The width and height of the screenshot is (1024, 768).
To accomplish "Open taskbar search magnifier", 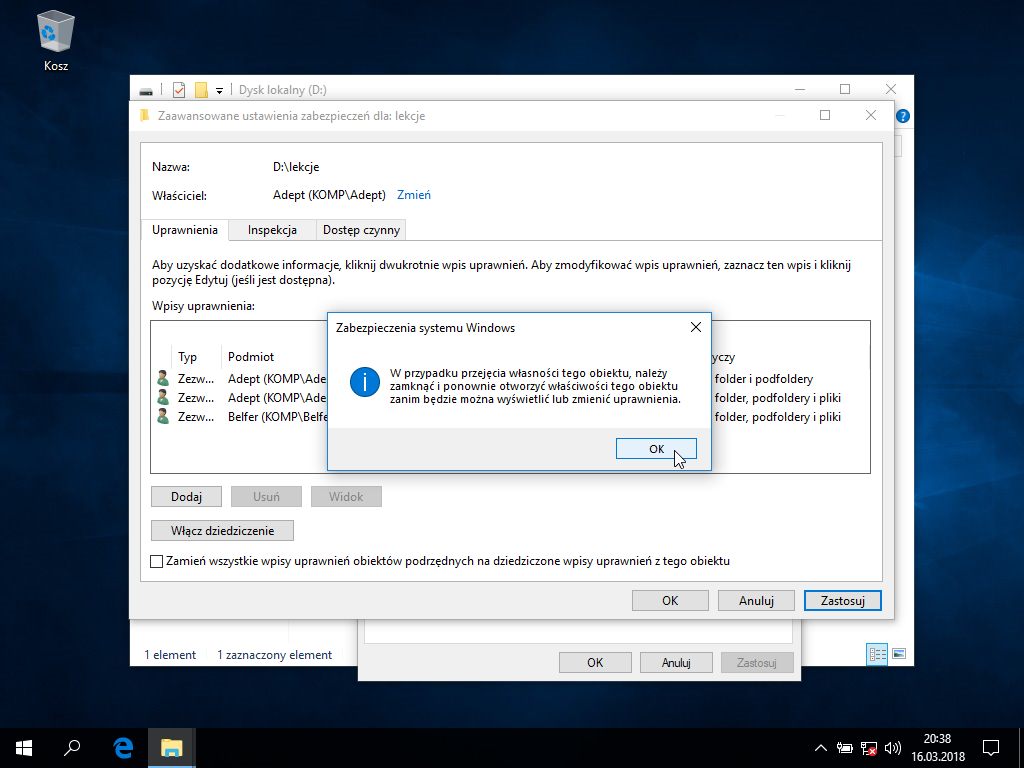I will point(72,748).
